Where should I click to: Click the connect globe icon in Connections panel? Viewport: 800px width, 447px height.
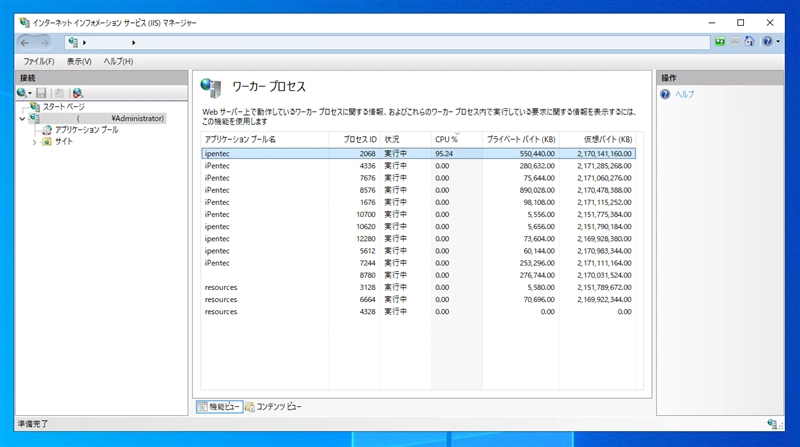click(x=21, y=93)
